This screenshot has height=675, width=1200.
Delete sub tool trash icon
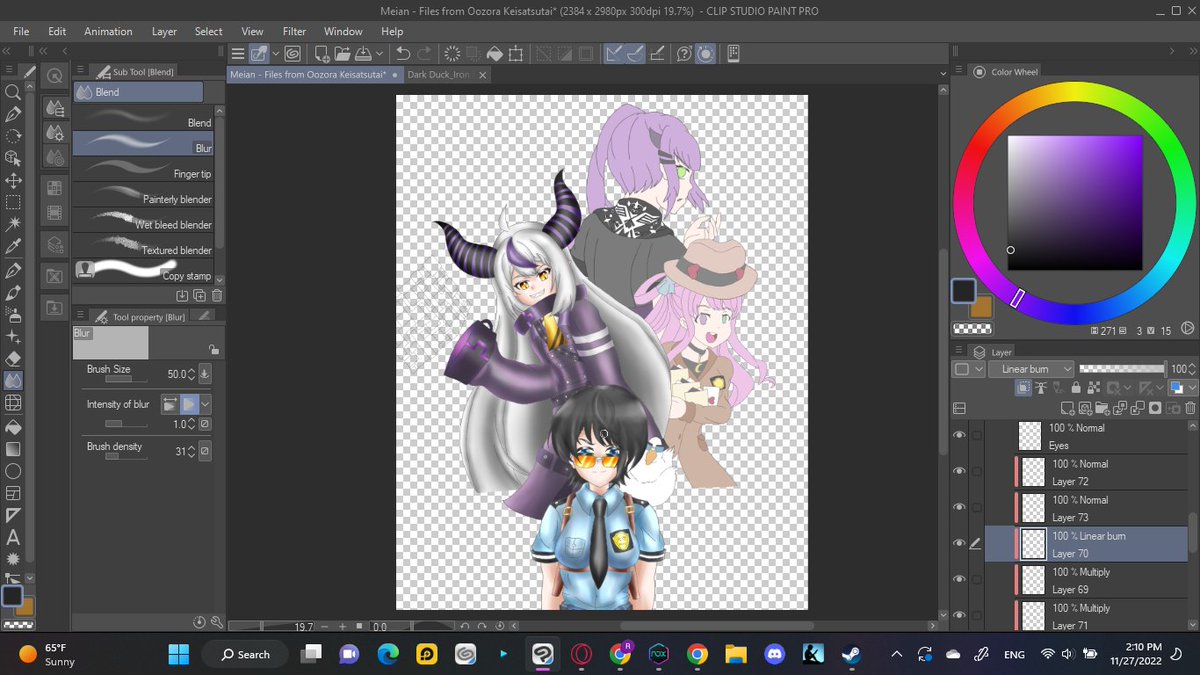coord(217,295)
